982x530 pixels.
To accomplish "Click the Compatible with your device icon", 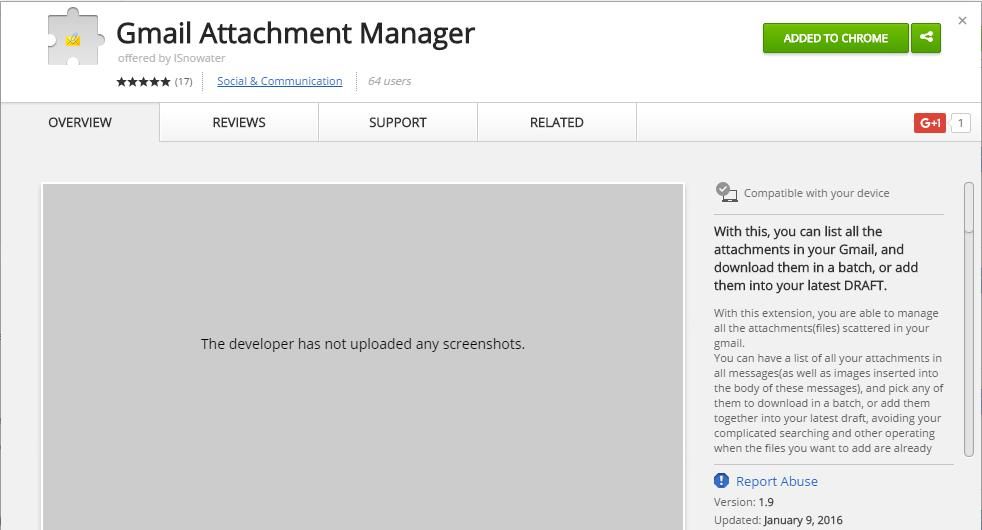I will click(726, 192).
